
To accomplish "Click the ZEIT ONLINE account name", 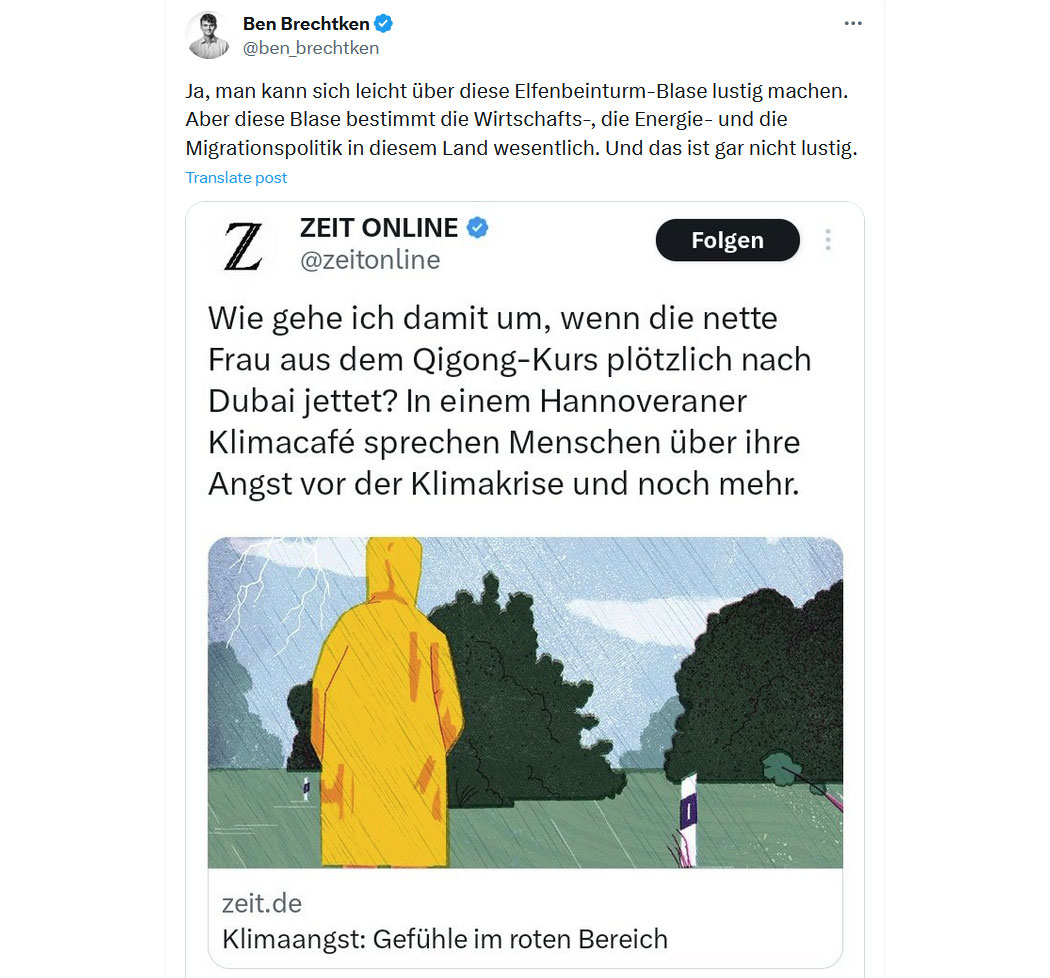I will [x=379, y=228].
